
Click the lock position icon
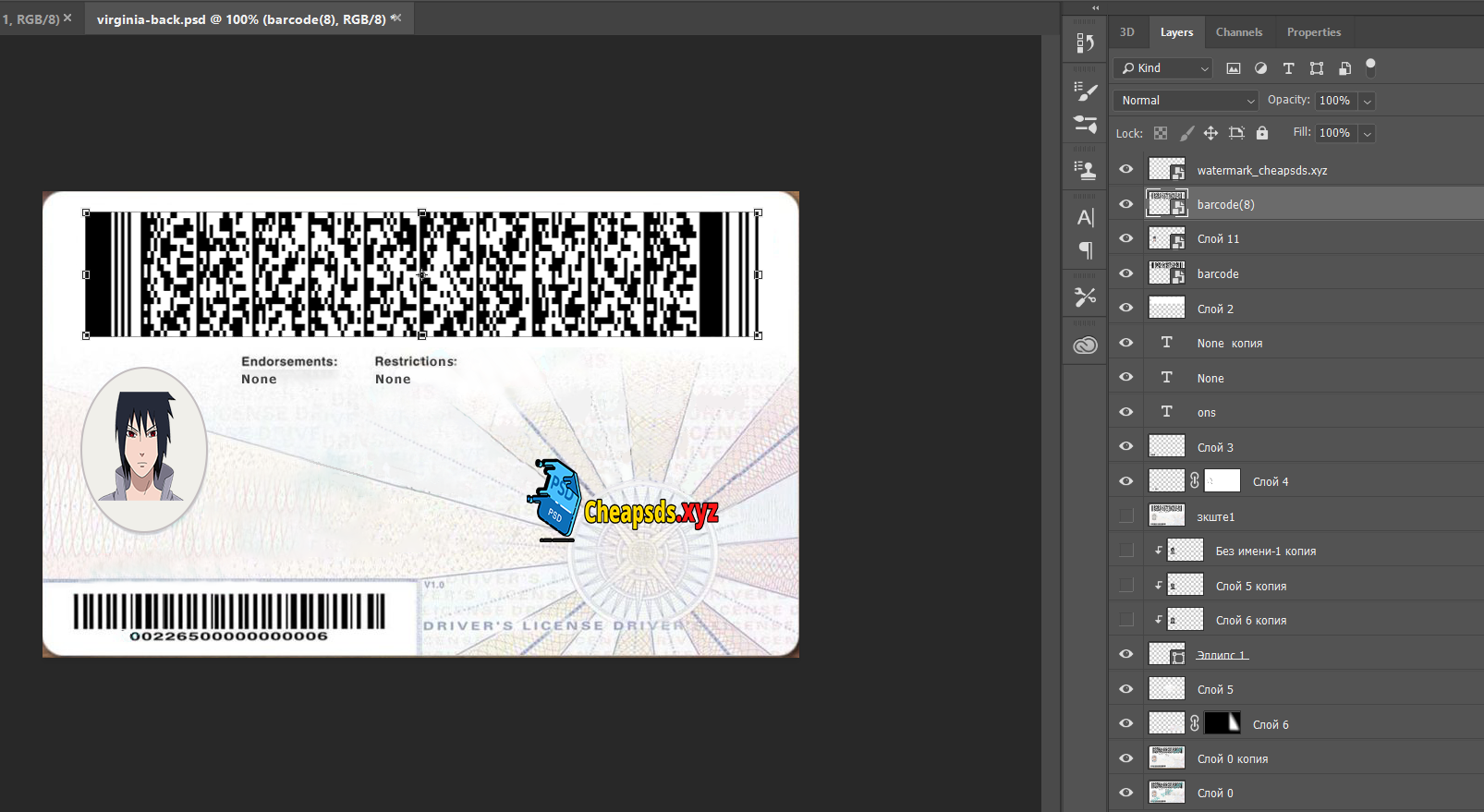pos(1210,133)
